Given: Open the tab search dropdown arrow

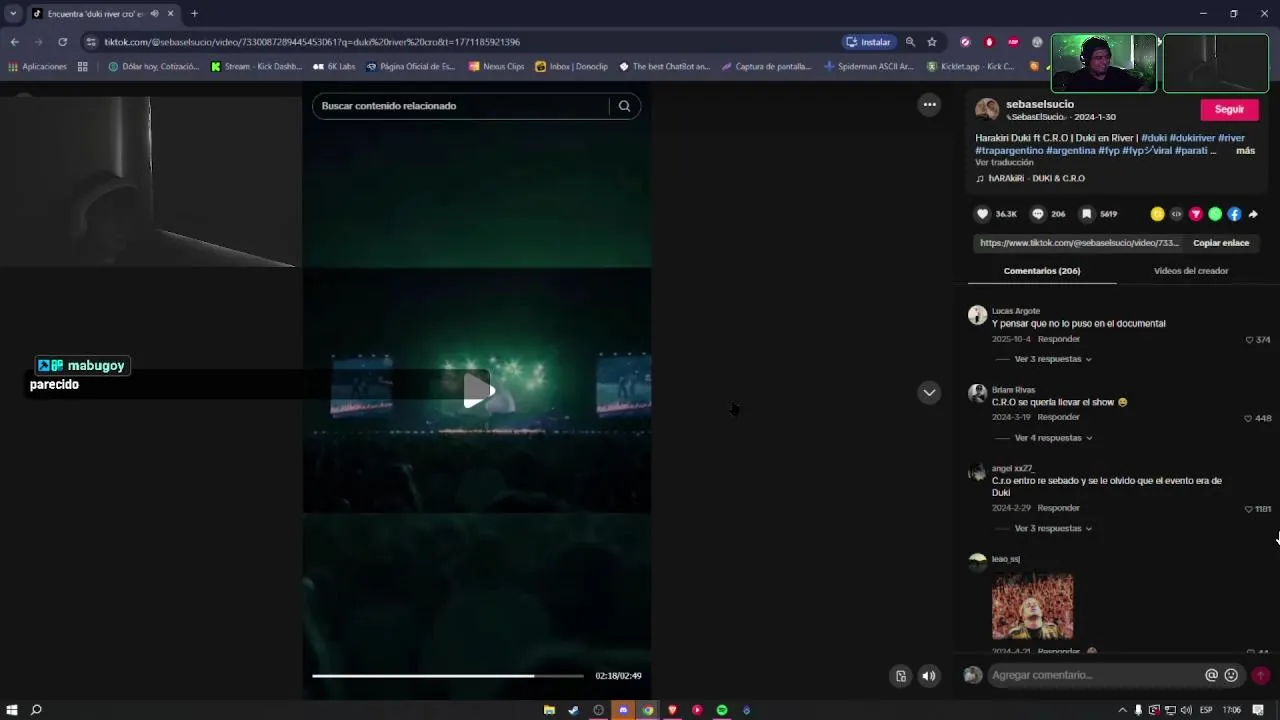Looking at the screenshot, I should point(13,14).
